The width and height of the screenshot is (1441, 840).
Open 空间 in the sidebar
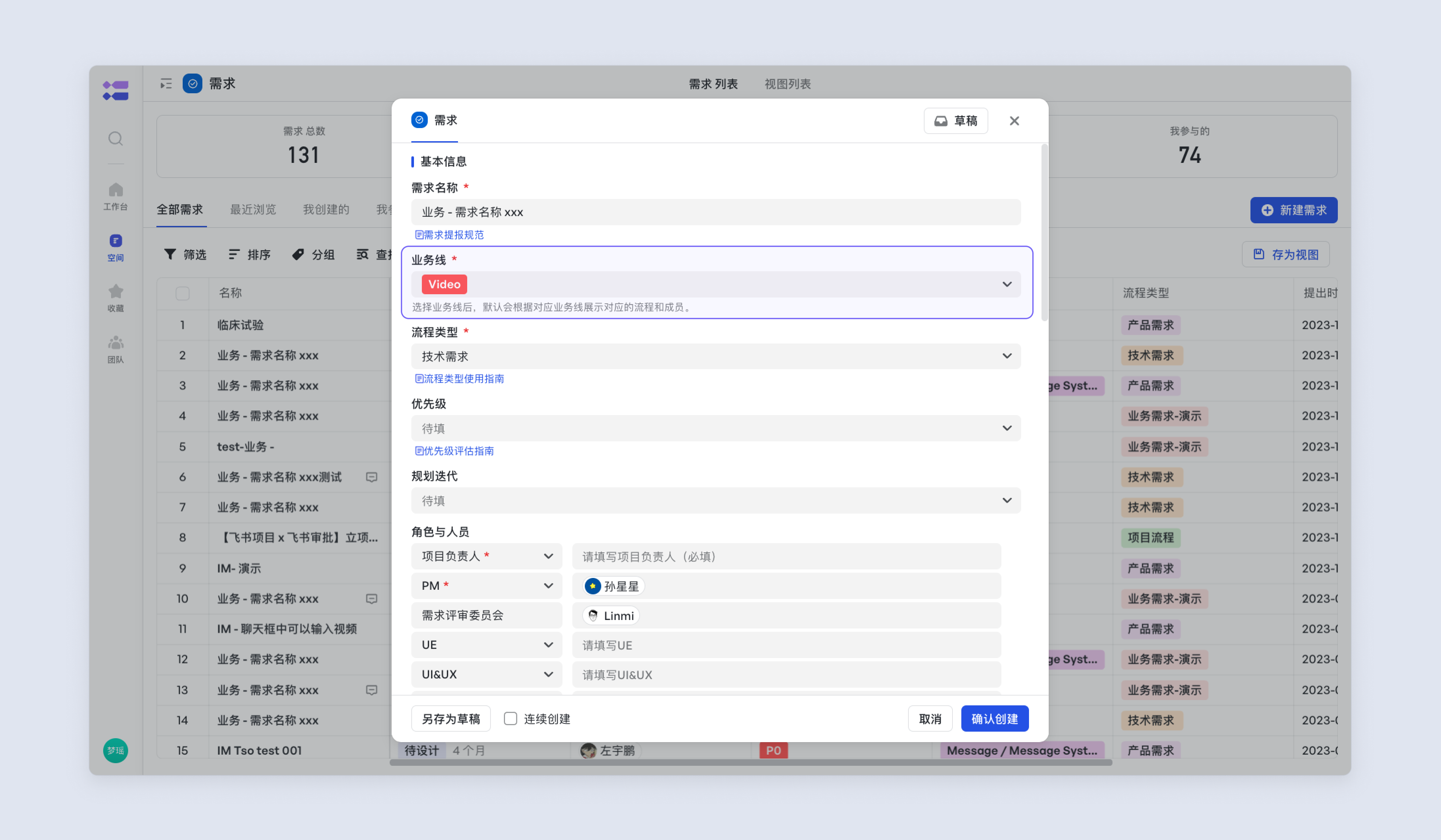coord(116,247)
